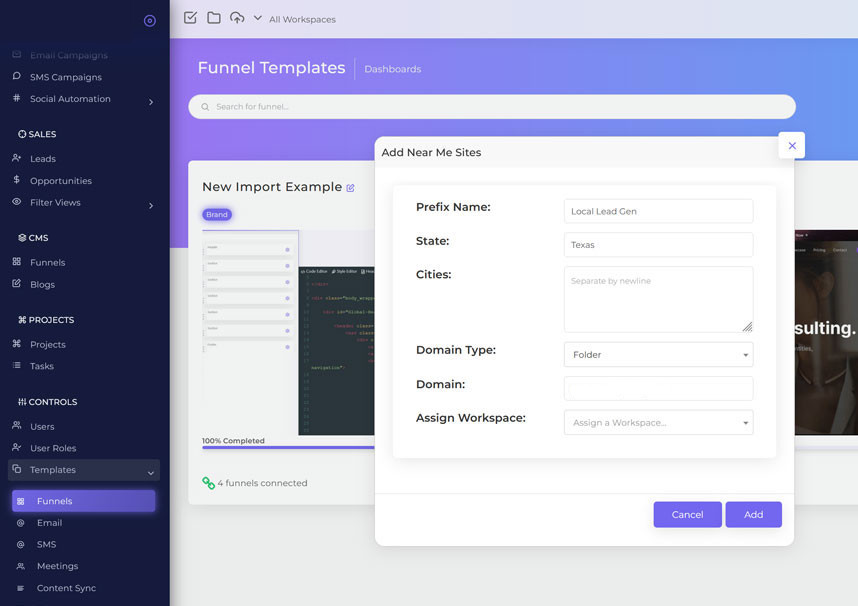Collapse the Templates section in sidebar

tap(151, 471)
